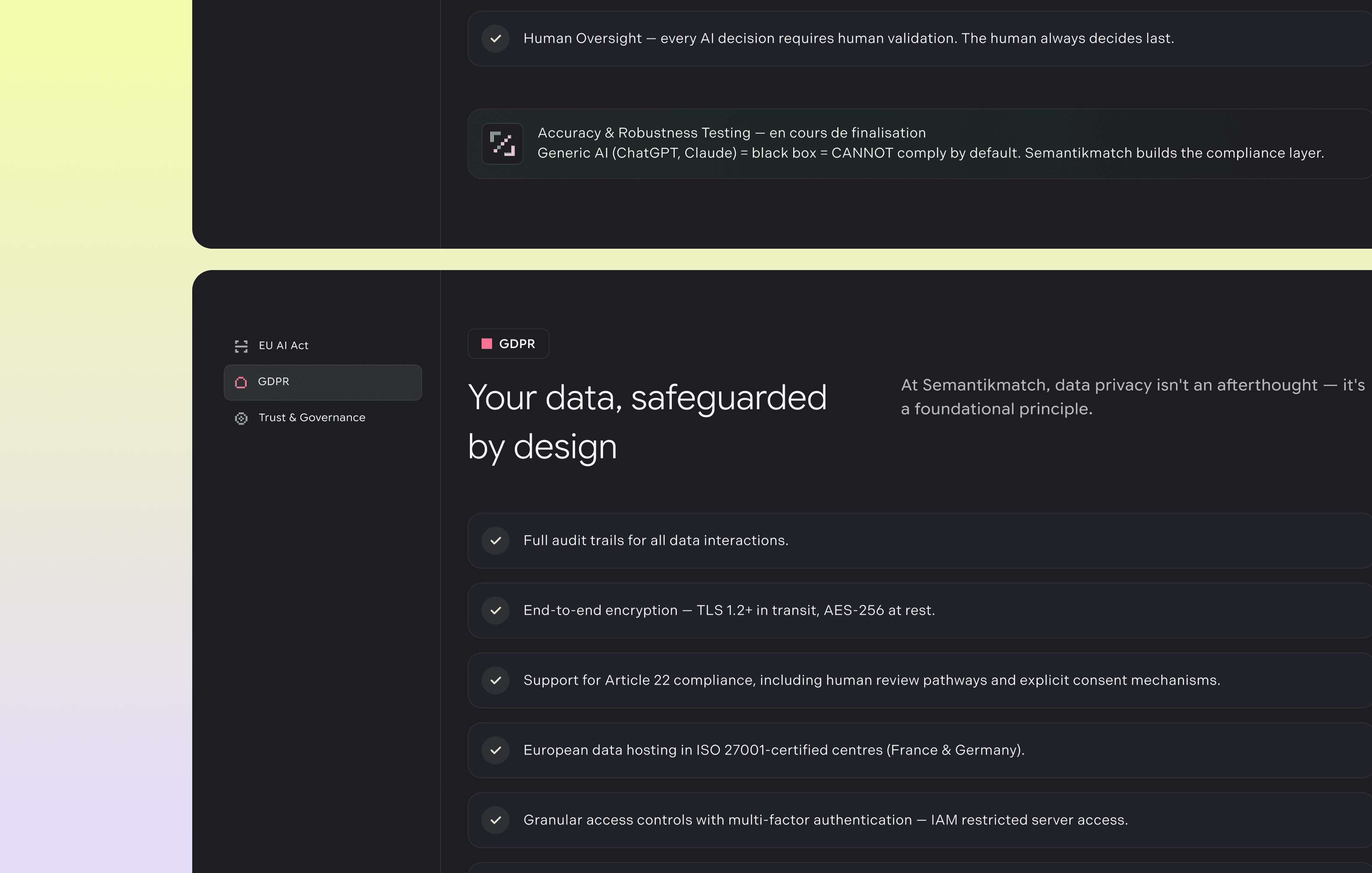The image size is (1372, 873).
Task: Click the checkmark beside End-to-end encryption
Action: coord(495,610)
